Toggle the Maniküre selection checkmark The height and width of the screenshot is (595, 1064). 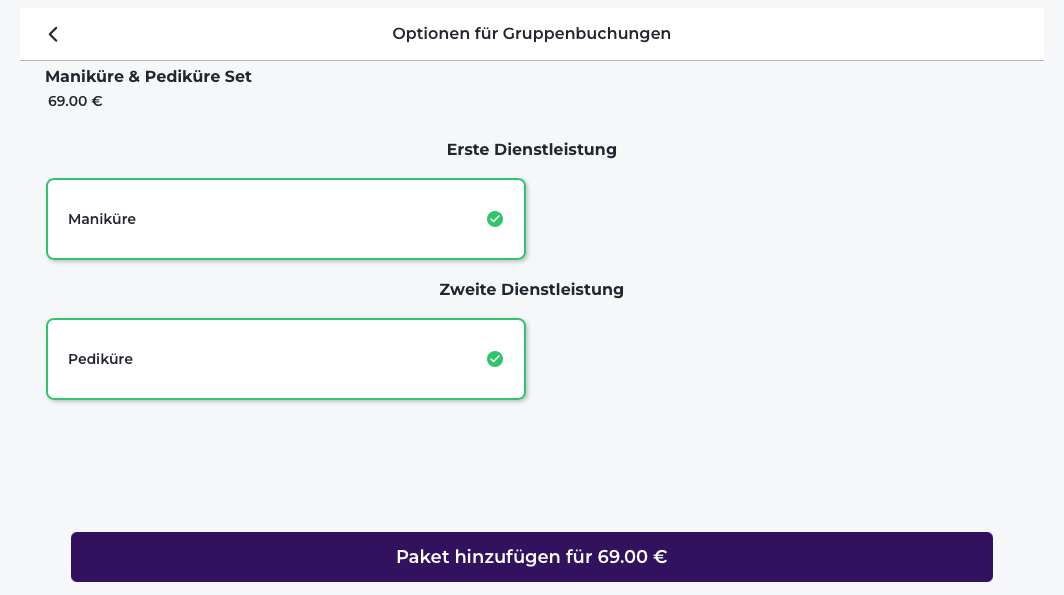click(x=494, y=219)
